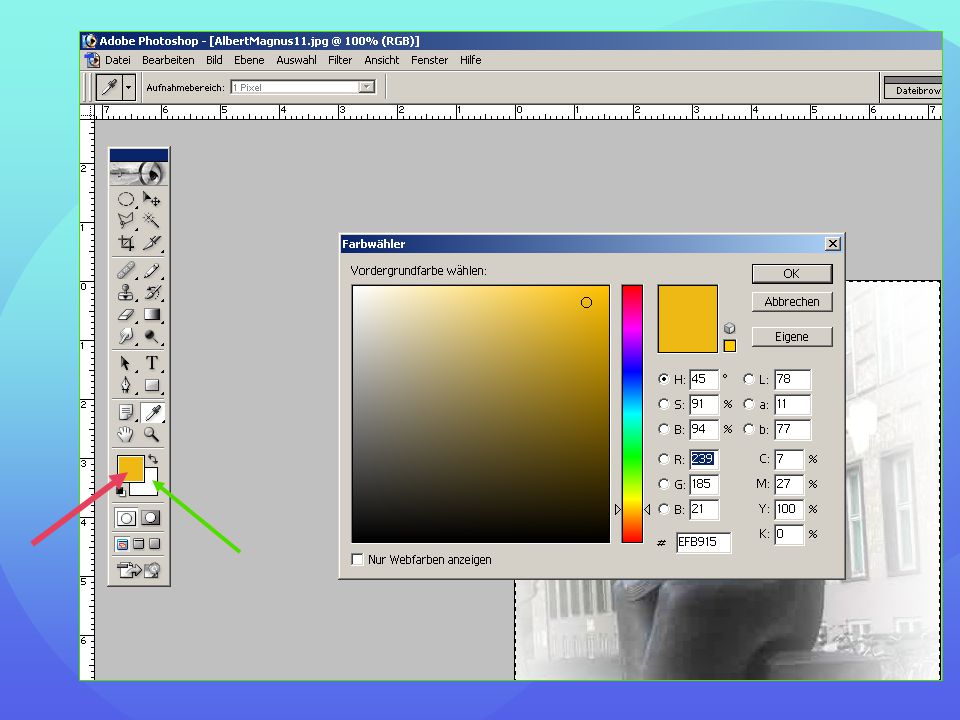This screenshot has height=720, width=960.
Task: Select the Notes tool
Action: [x=126, y=413]
